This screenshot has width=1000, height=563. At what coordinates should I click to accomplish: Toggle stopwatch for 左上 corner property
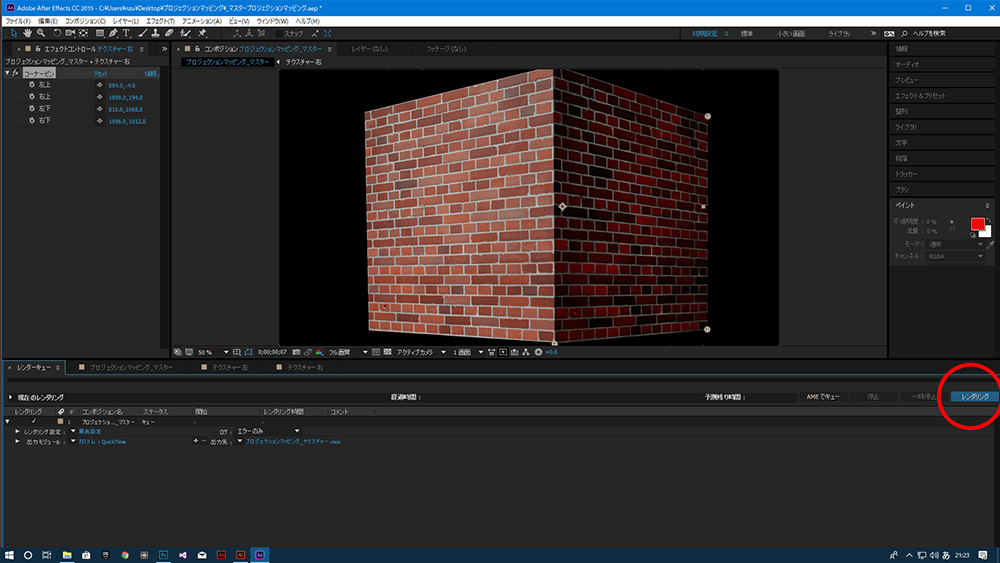[31, 85]
